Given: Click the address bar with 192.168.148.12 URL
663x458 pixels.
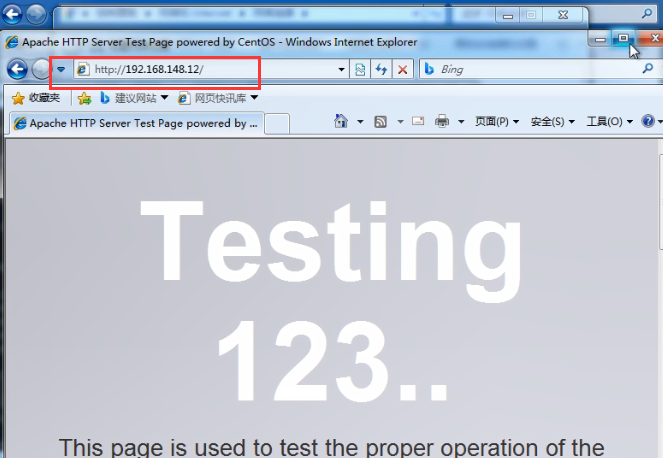Looking at the screenshot, I should [211, 69].
